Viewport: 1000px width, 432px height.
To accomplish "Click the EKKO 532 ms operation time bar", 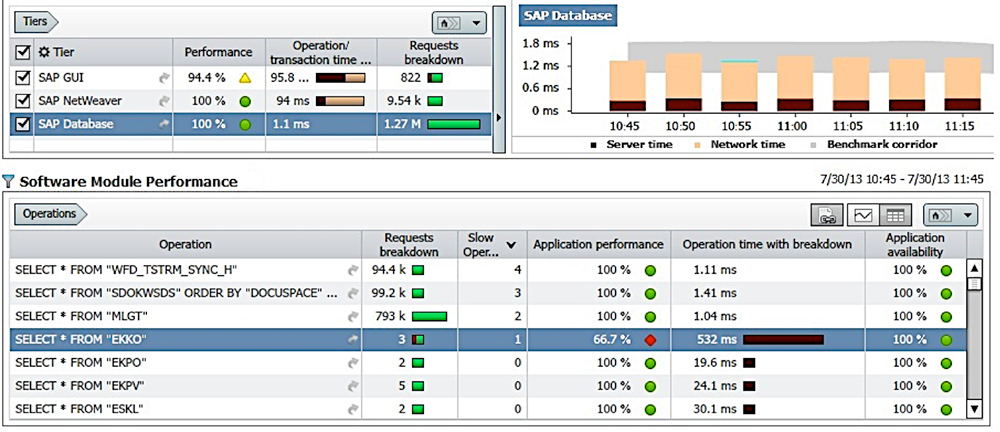I will [x=783, y=339].
